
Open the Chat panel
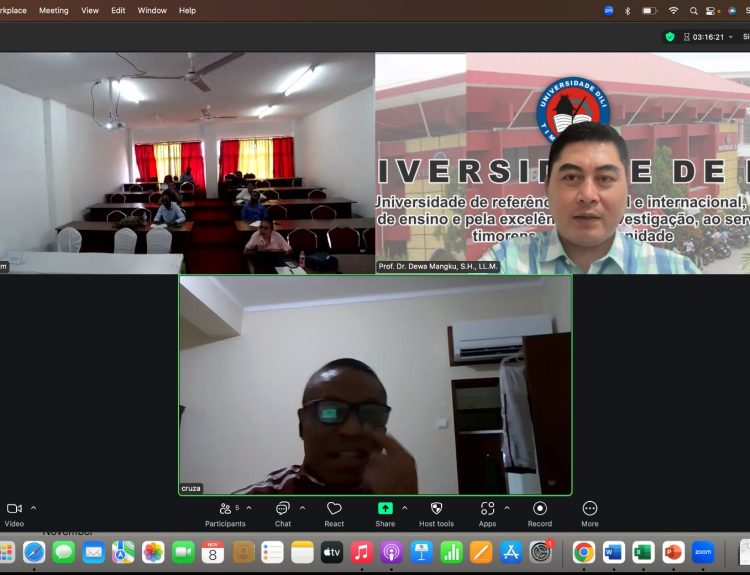coord(283,509)
